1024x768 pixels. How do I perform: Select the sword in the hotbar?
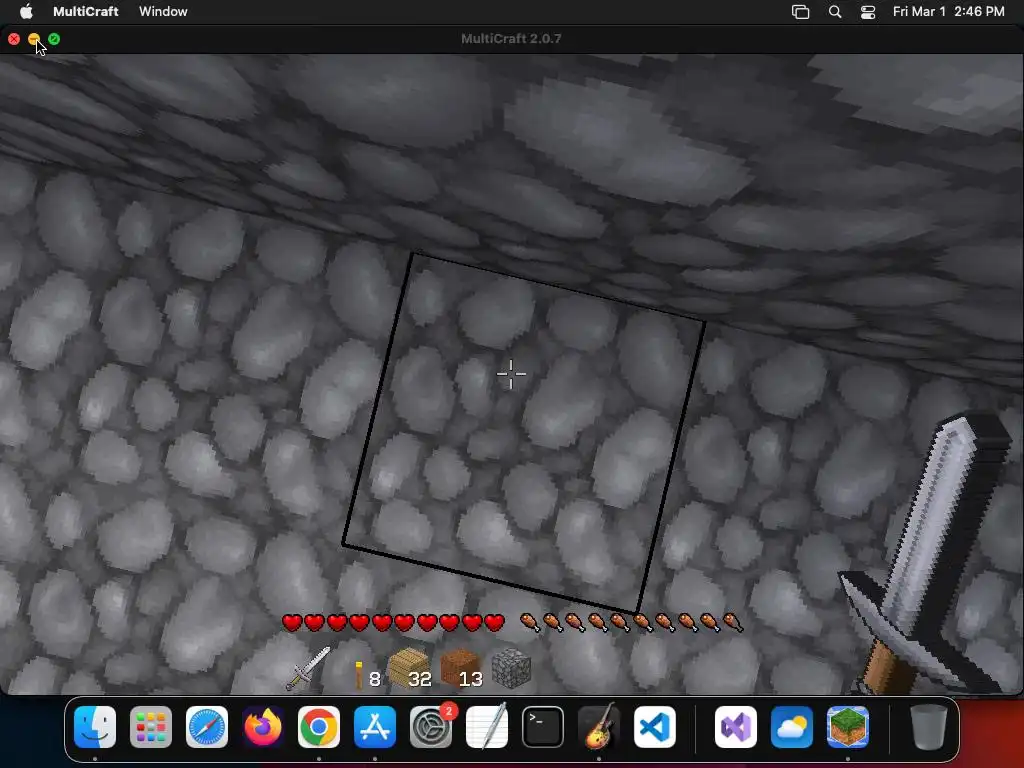pyautogui.click(x=308, y=668)
